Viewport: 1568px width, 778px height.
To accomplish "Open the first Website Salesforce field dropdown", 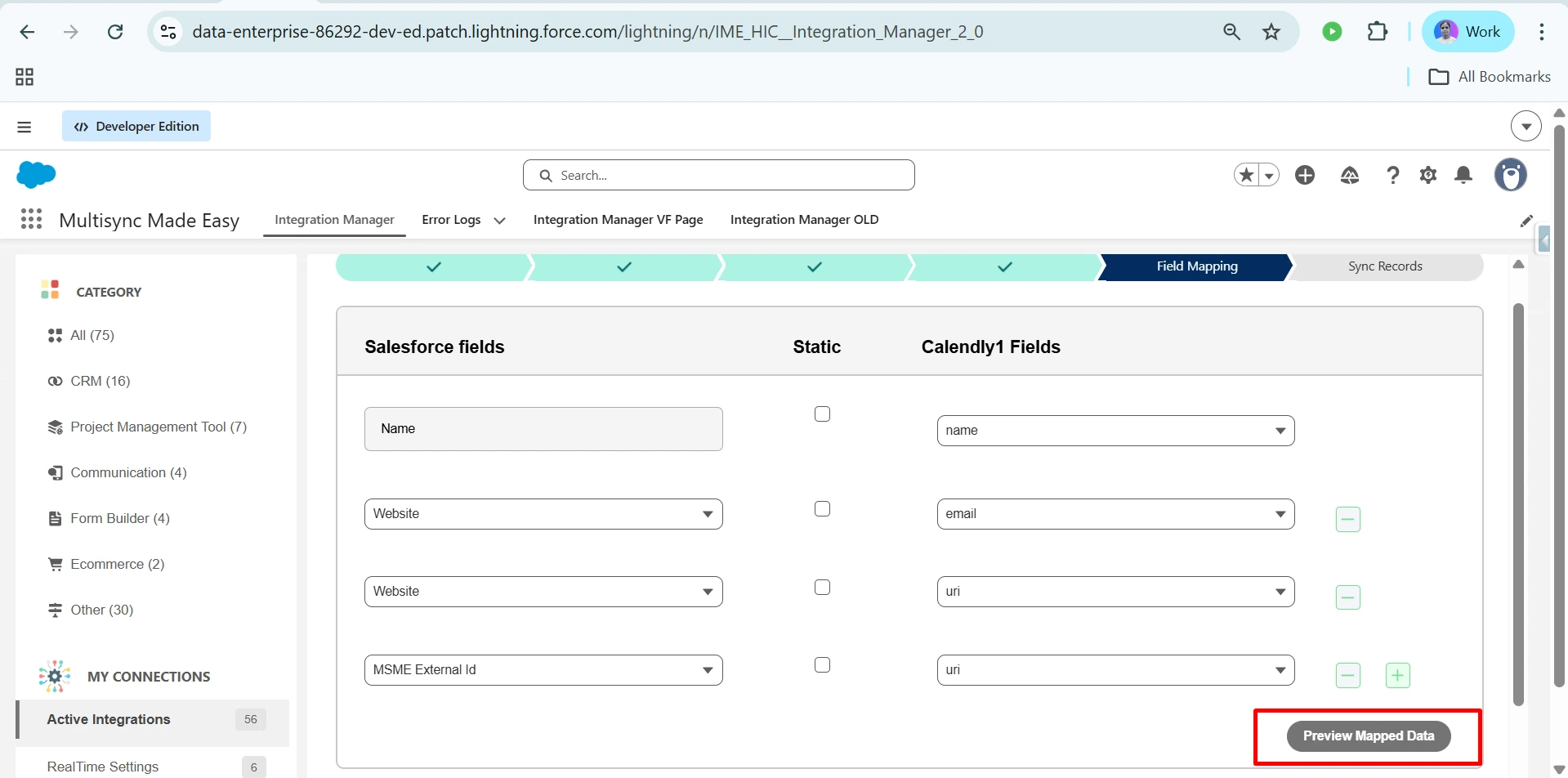I will coord(543,514).
